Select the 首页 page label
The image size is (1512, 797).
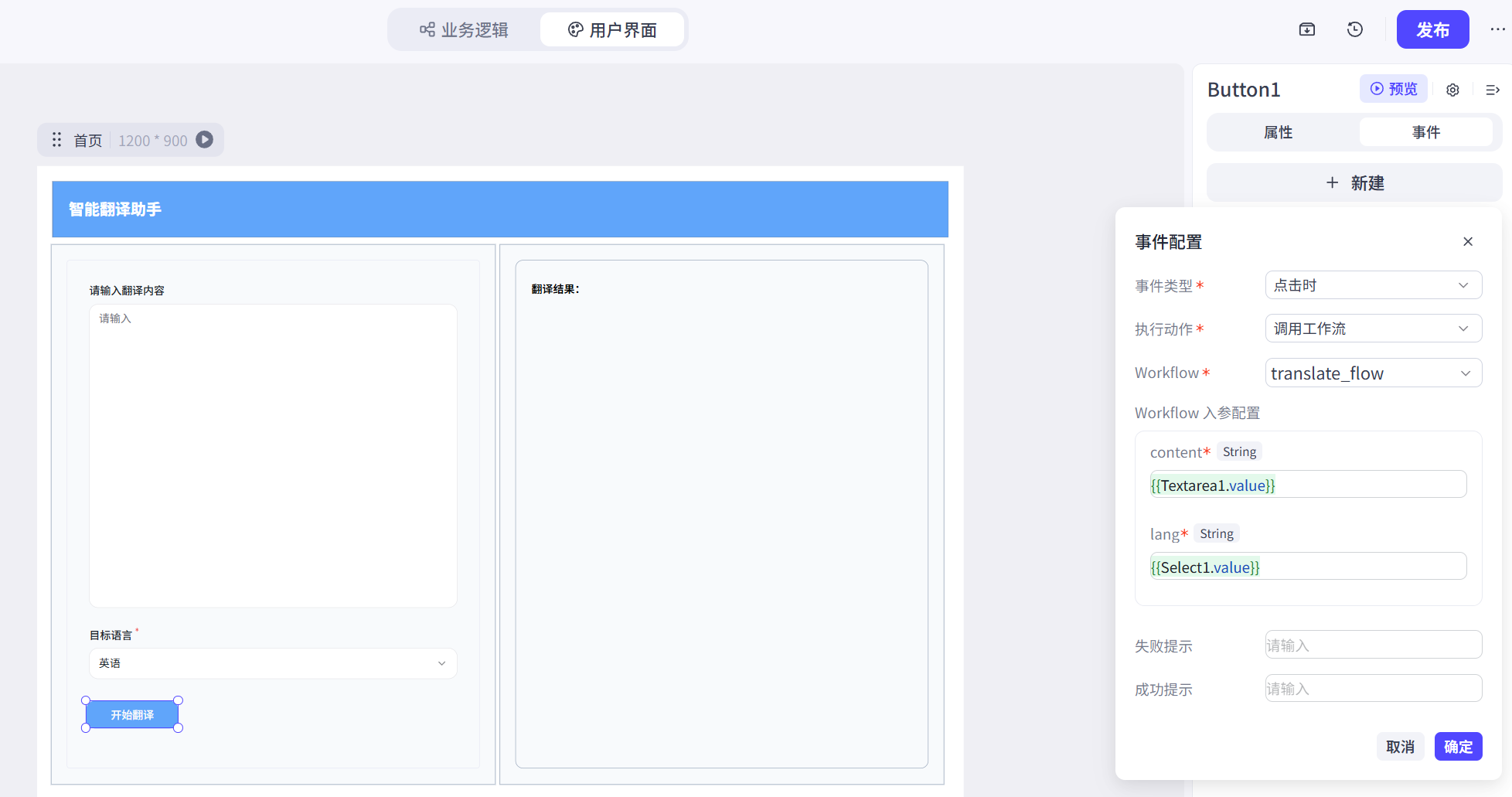(x=87, y=140)
